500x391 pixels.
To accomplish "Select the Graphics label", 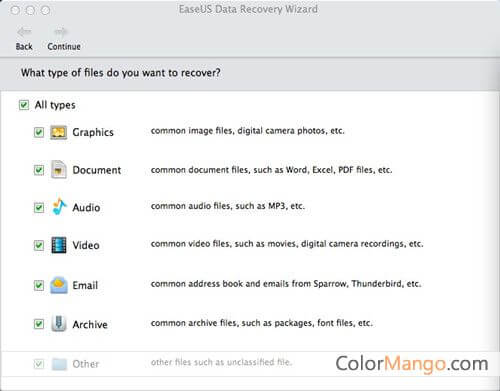I will coord(93,132).
